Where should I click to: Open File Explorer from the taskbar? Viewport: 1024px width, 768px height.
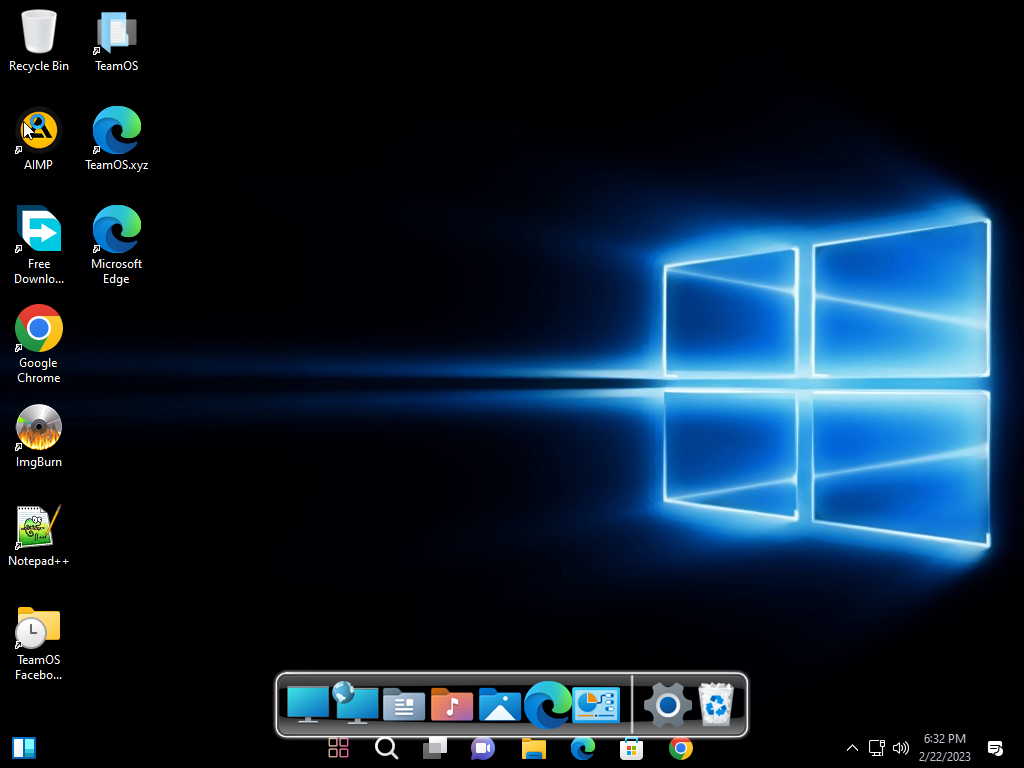tap(534, 748)
